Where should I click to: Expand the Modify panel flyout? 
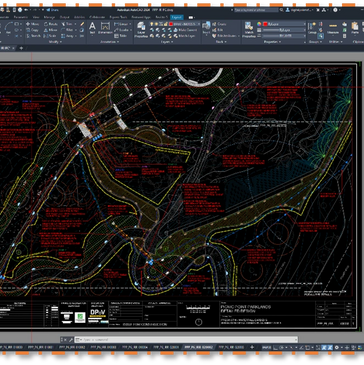[55, 42]
